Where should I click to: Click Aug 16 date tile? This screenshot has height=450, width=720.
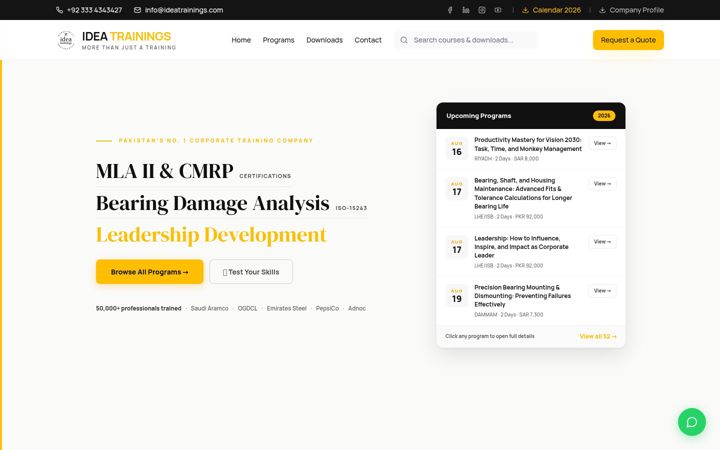click(x=456, y=148)
